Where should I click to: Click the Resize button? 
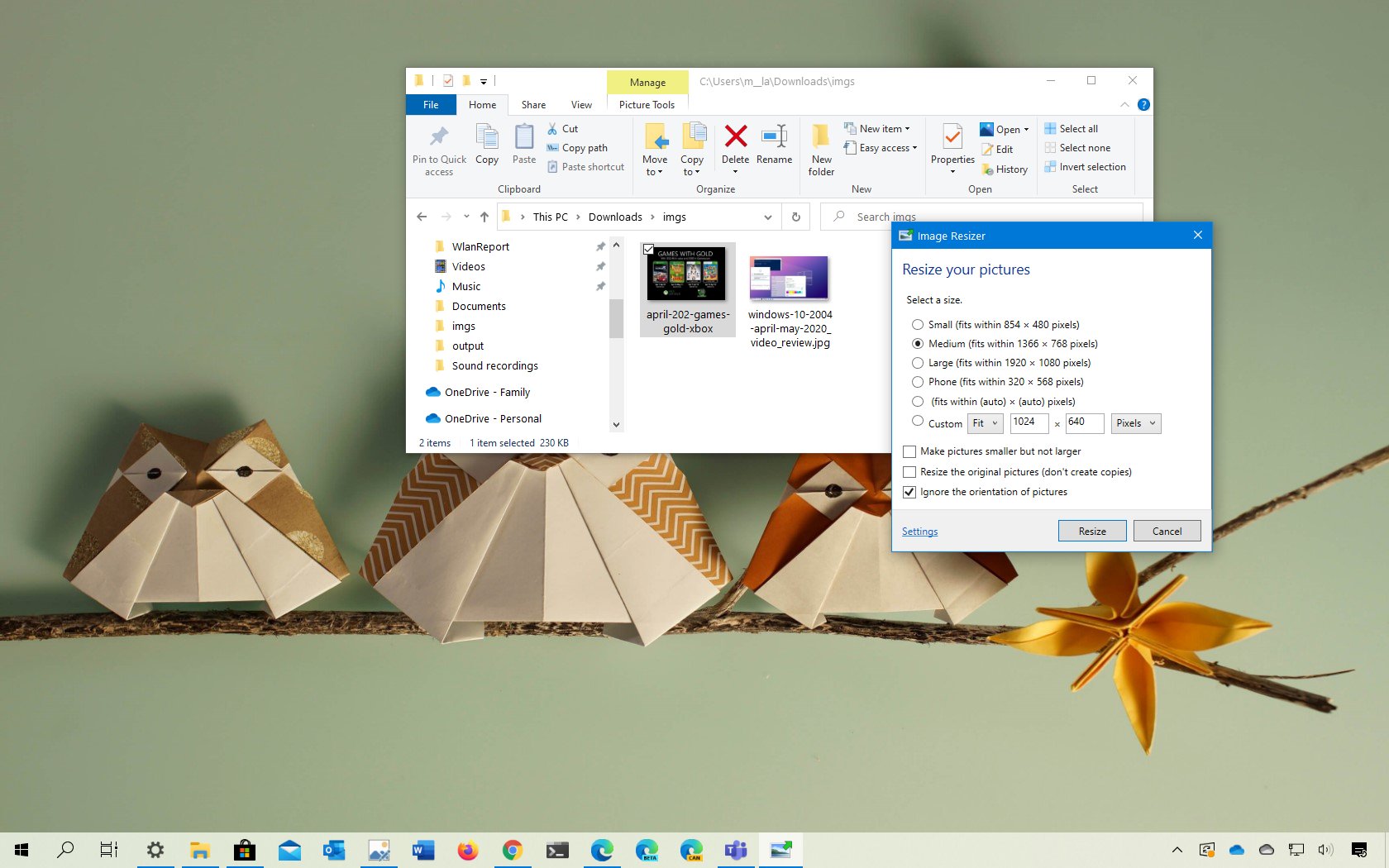coord(1091,531)
